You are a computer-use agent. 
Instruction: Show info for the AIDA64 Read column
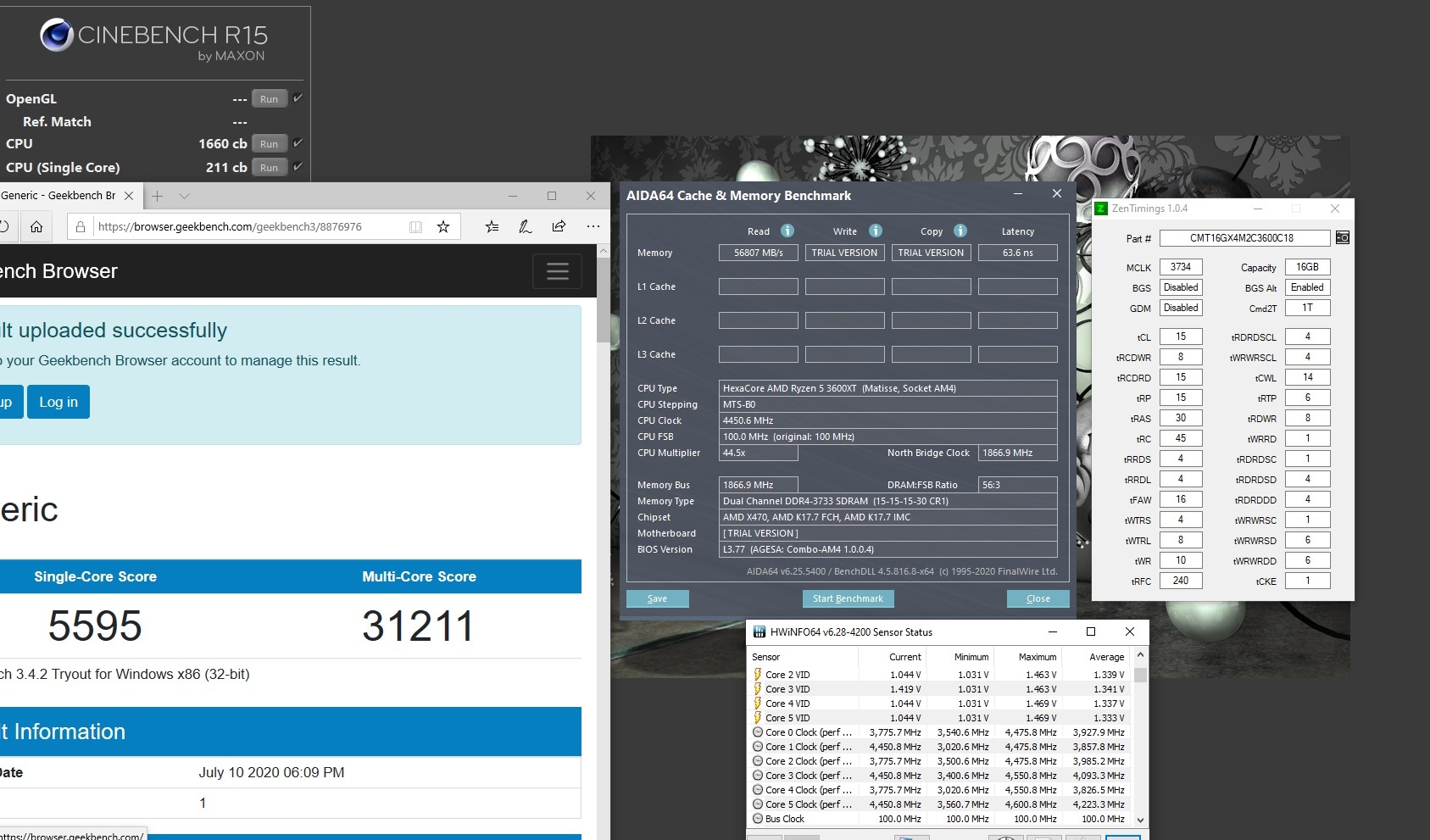pos(787,231)
